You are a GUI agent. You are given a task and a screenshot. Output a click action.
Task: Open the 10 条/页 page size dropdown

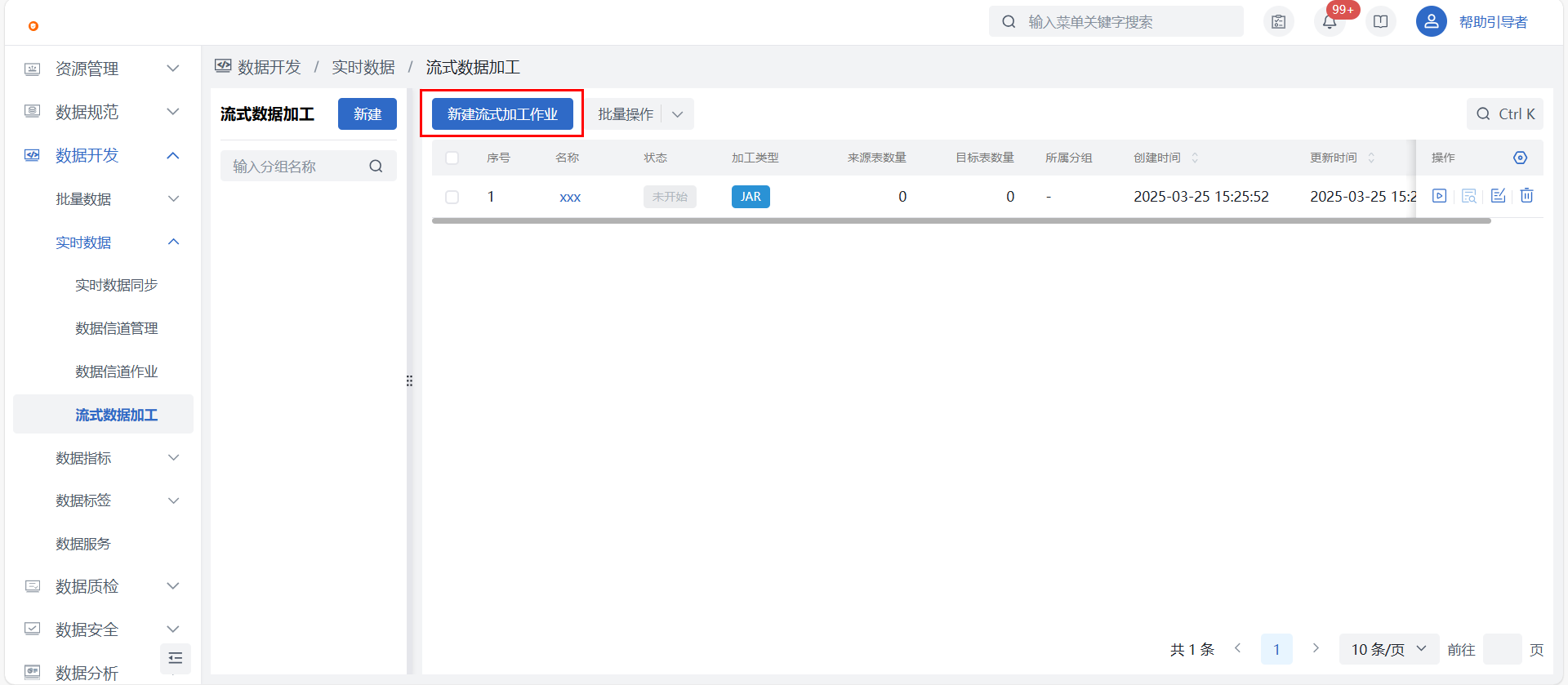coord(1389,649)
